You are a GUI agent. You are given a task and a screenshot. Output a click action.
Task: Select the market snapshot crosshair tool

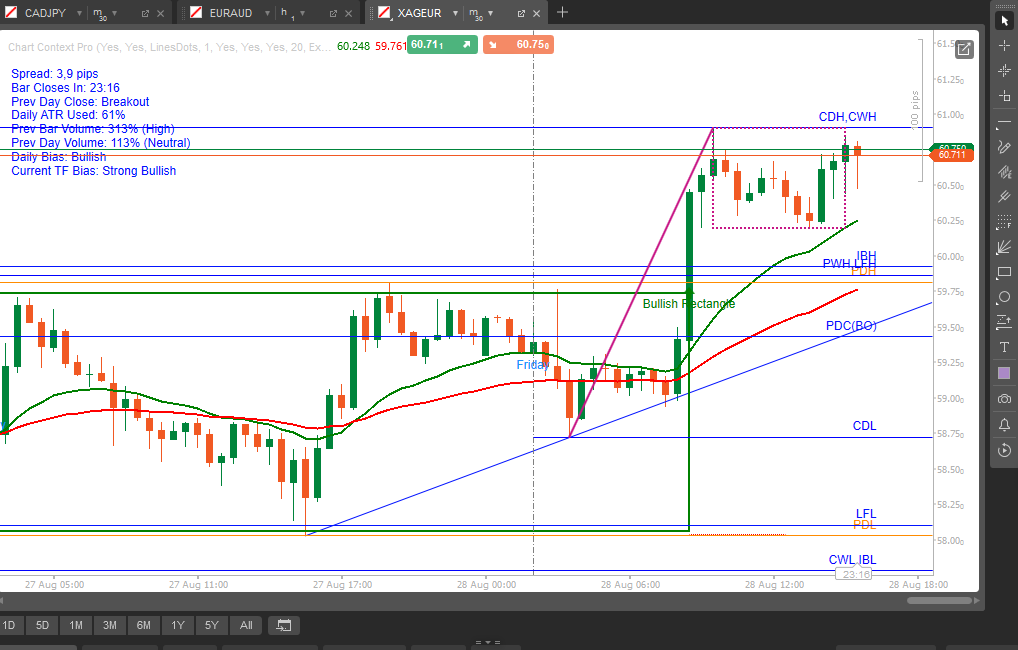(1004, 71)
